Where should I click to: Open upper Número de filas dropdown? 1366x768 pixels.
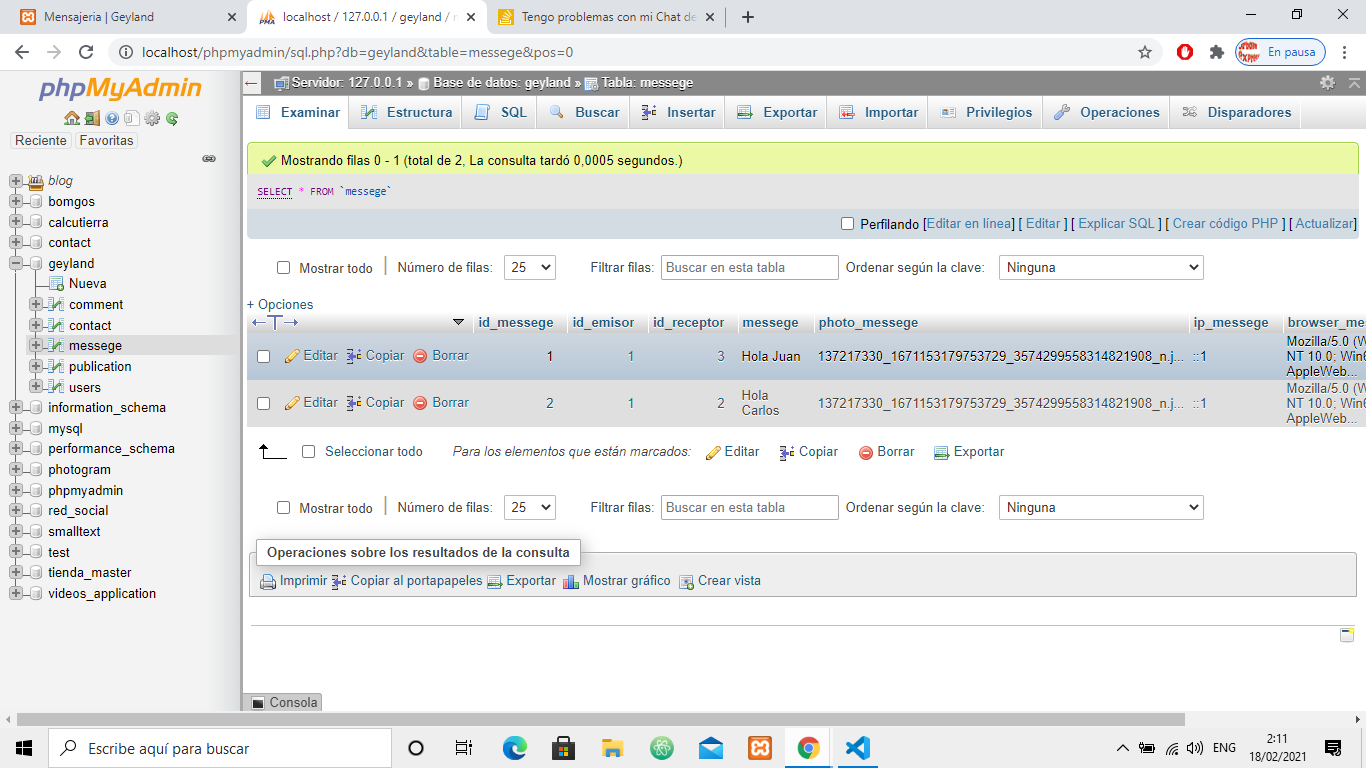point(530,268)
